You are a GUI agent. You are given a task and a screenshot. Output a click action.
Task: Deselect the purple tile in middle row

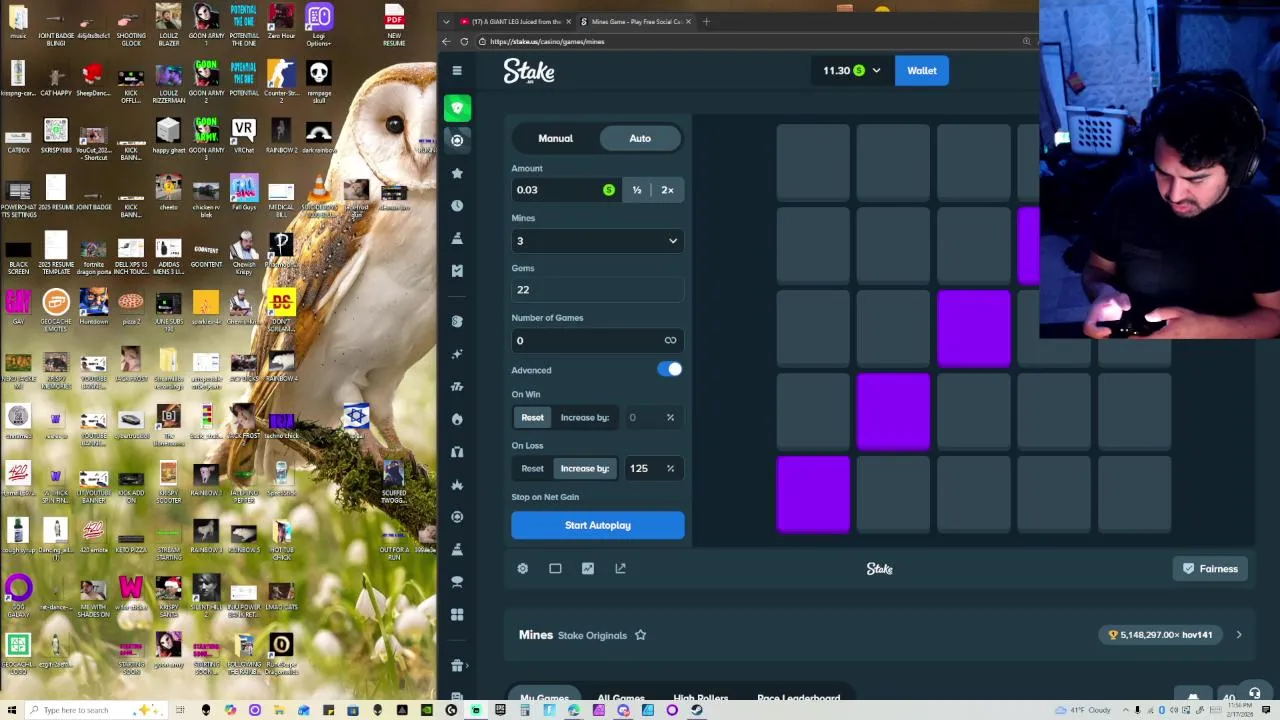coord(974,328)
